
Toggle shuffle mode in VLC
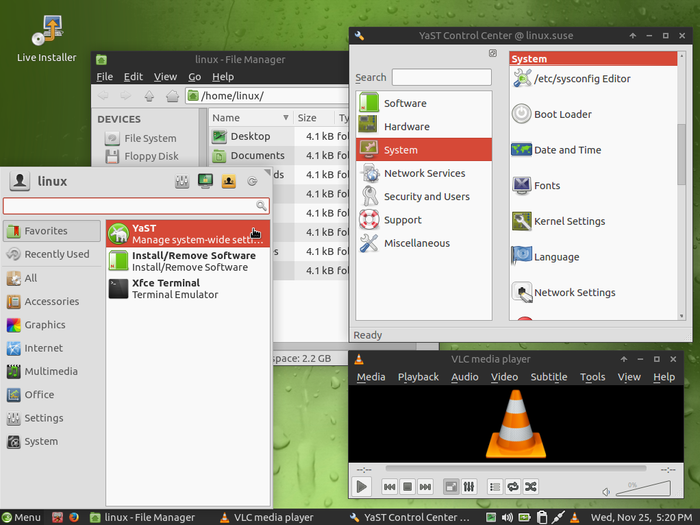[531, 487]
